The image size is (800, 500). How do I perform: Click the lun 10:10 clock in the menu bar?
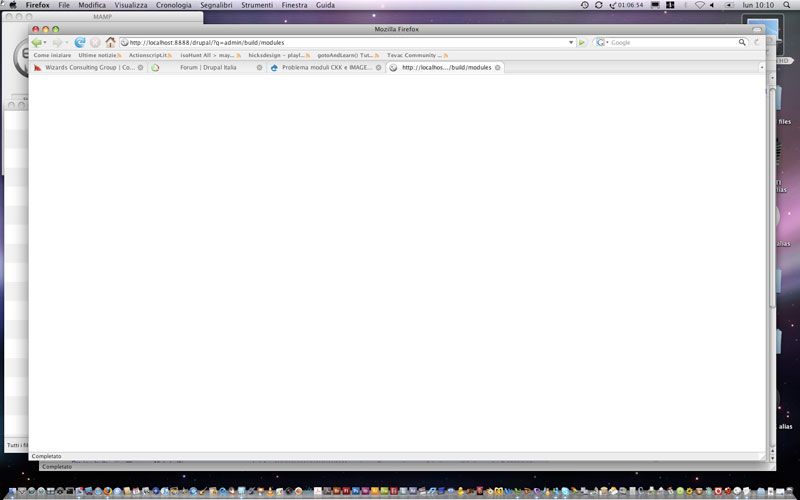(x=758, y=5)
